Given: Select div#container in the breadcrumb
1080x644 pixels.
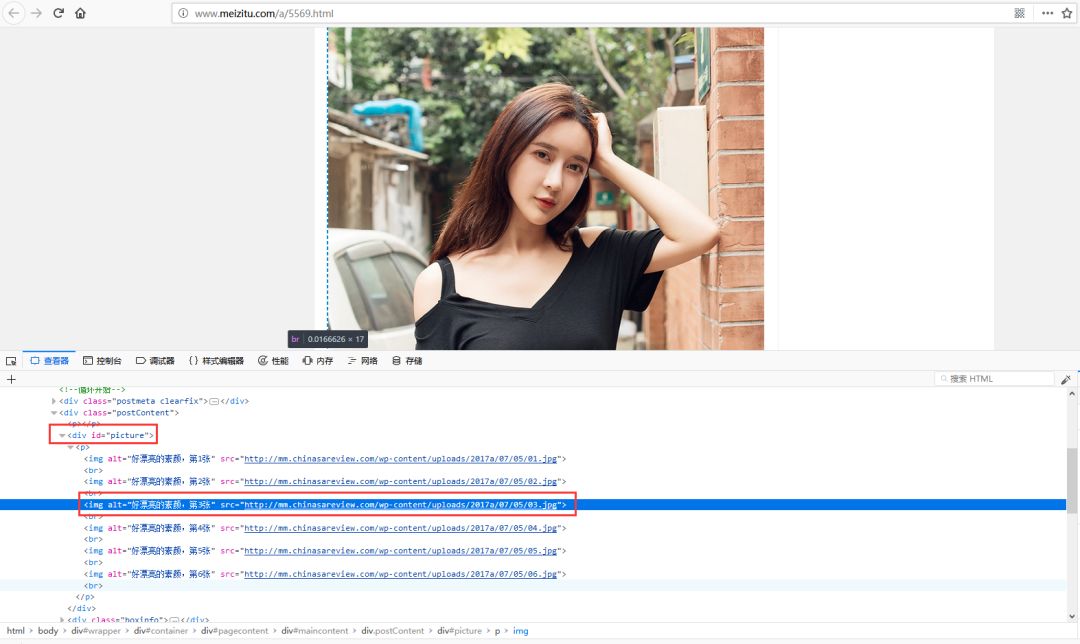Looking at the screenshot, I should 160,631.
